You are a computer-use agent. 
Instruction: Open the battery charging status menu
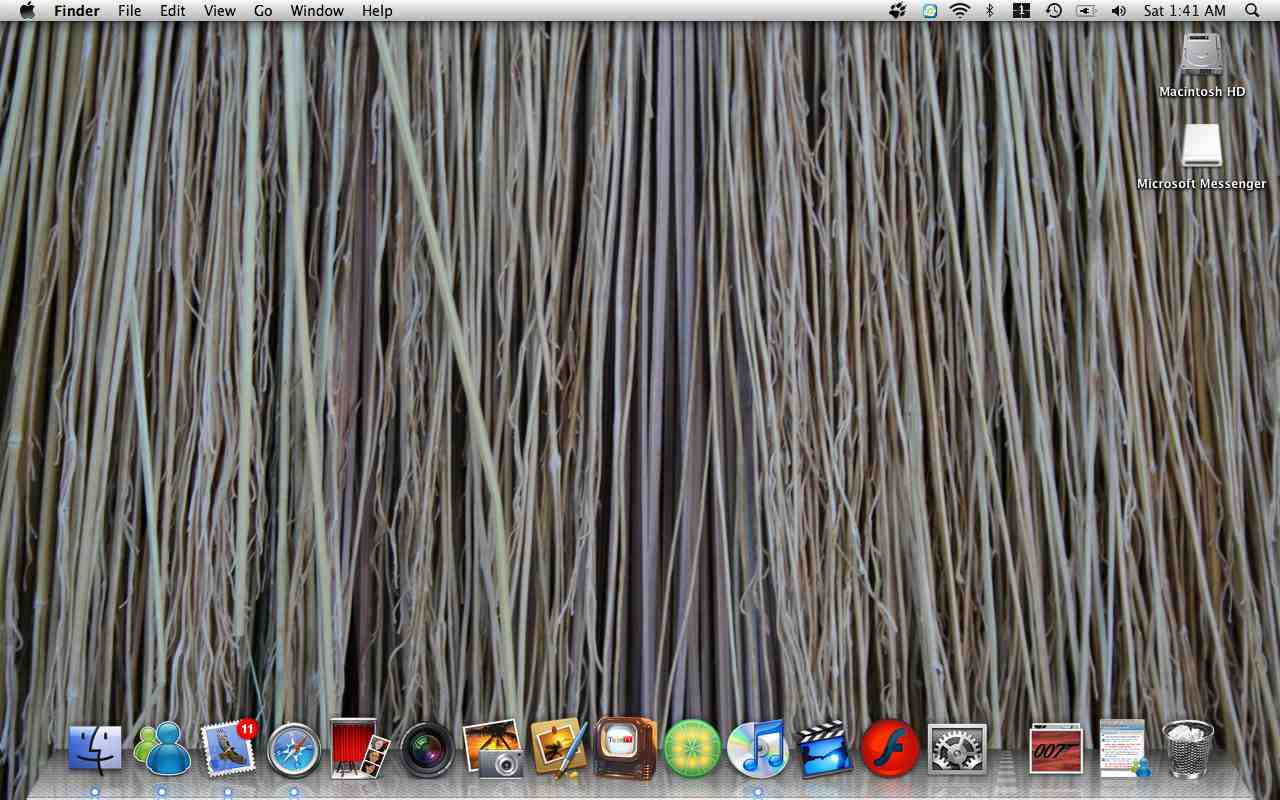(x=1086, y=11)
